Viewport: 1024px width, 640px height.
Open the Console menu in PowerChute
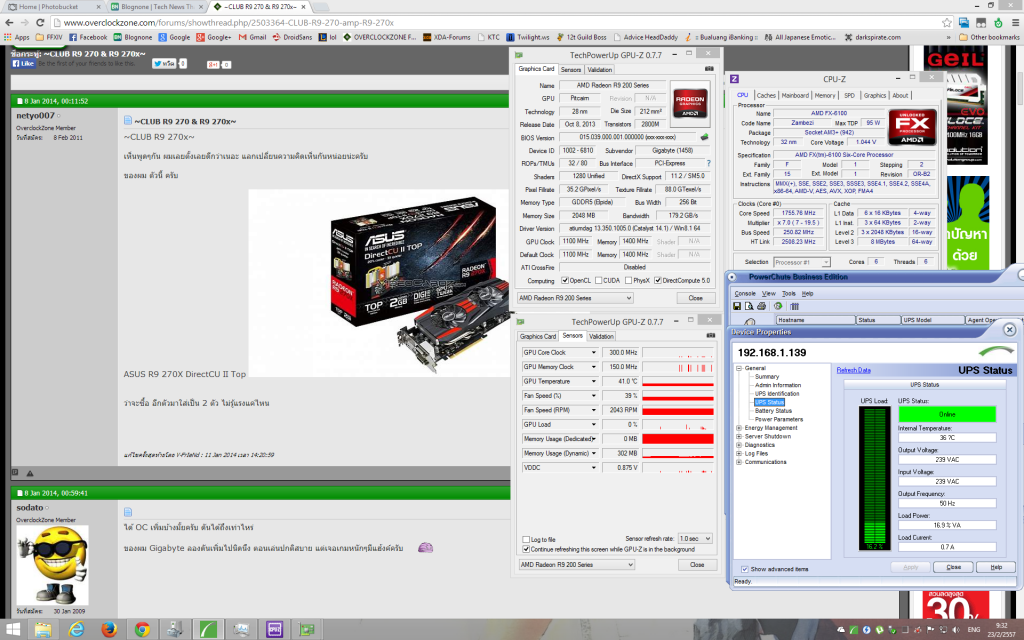(x=744, y=293)
